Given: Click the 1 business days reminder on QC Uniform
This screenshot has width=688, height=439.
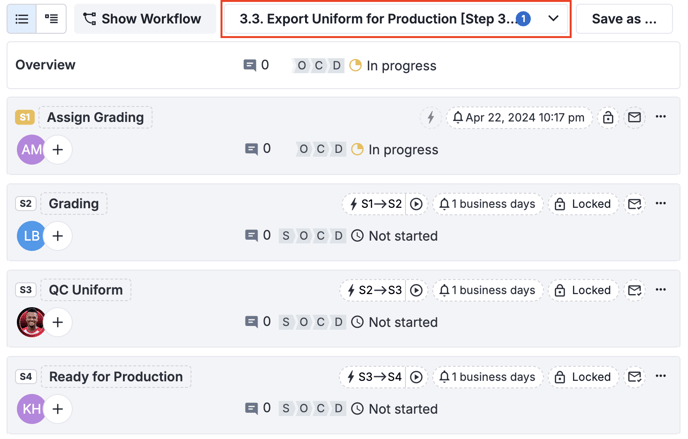Looking at the screenshot, I should coord(487,291).
